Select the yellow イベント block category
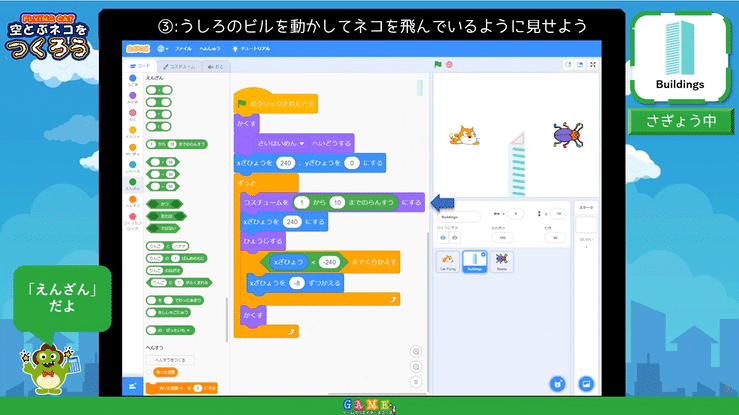 point(133,132)
